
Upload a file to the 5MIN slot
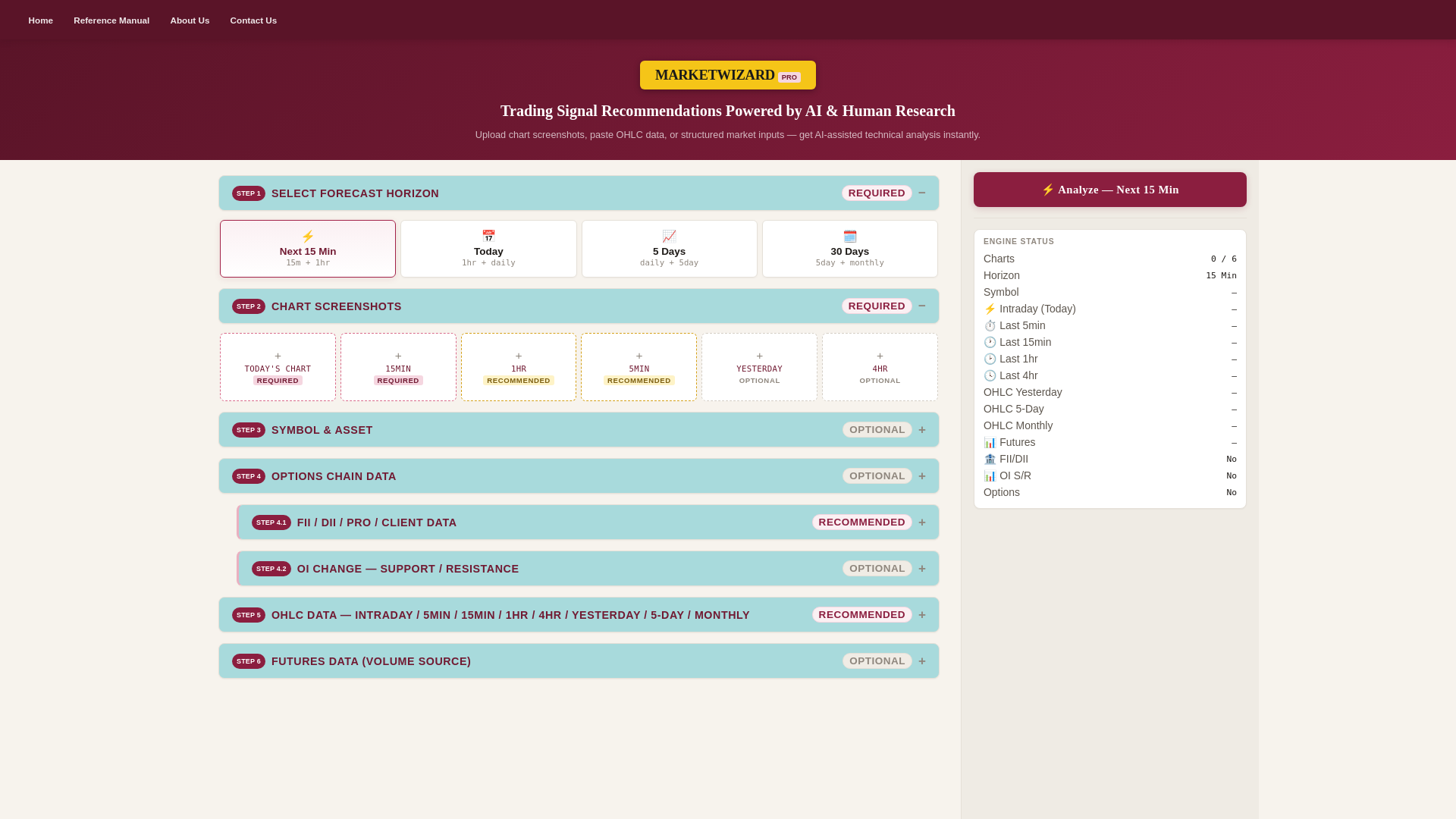point(639,367)
